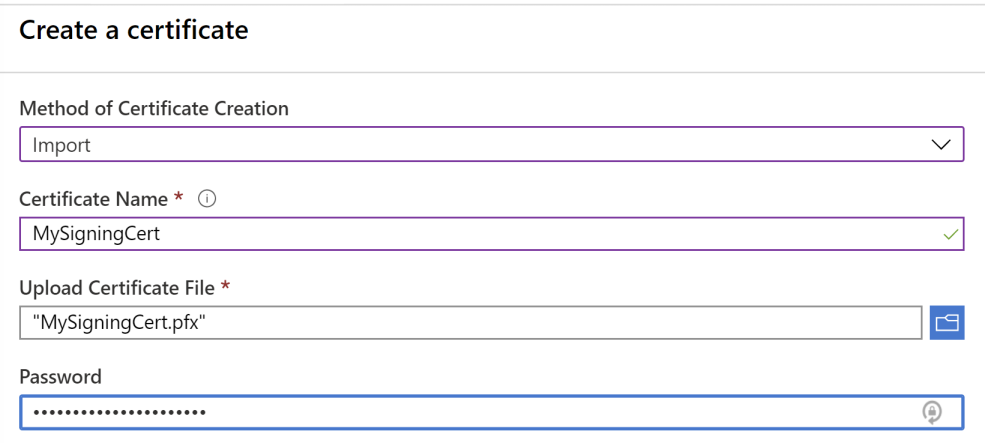
Task: Click the red asterisk next to Certificate Name
Action: point(179,197)
